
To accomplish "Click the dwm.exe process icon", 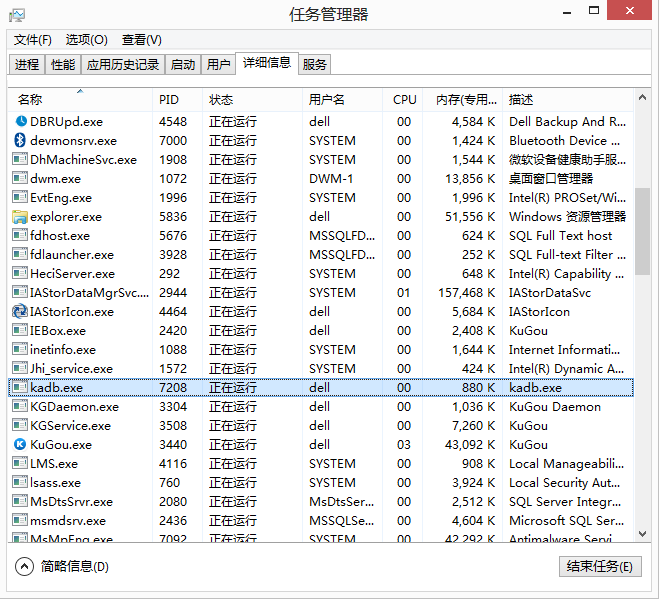I will [x=20, y=178].
